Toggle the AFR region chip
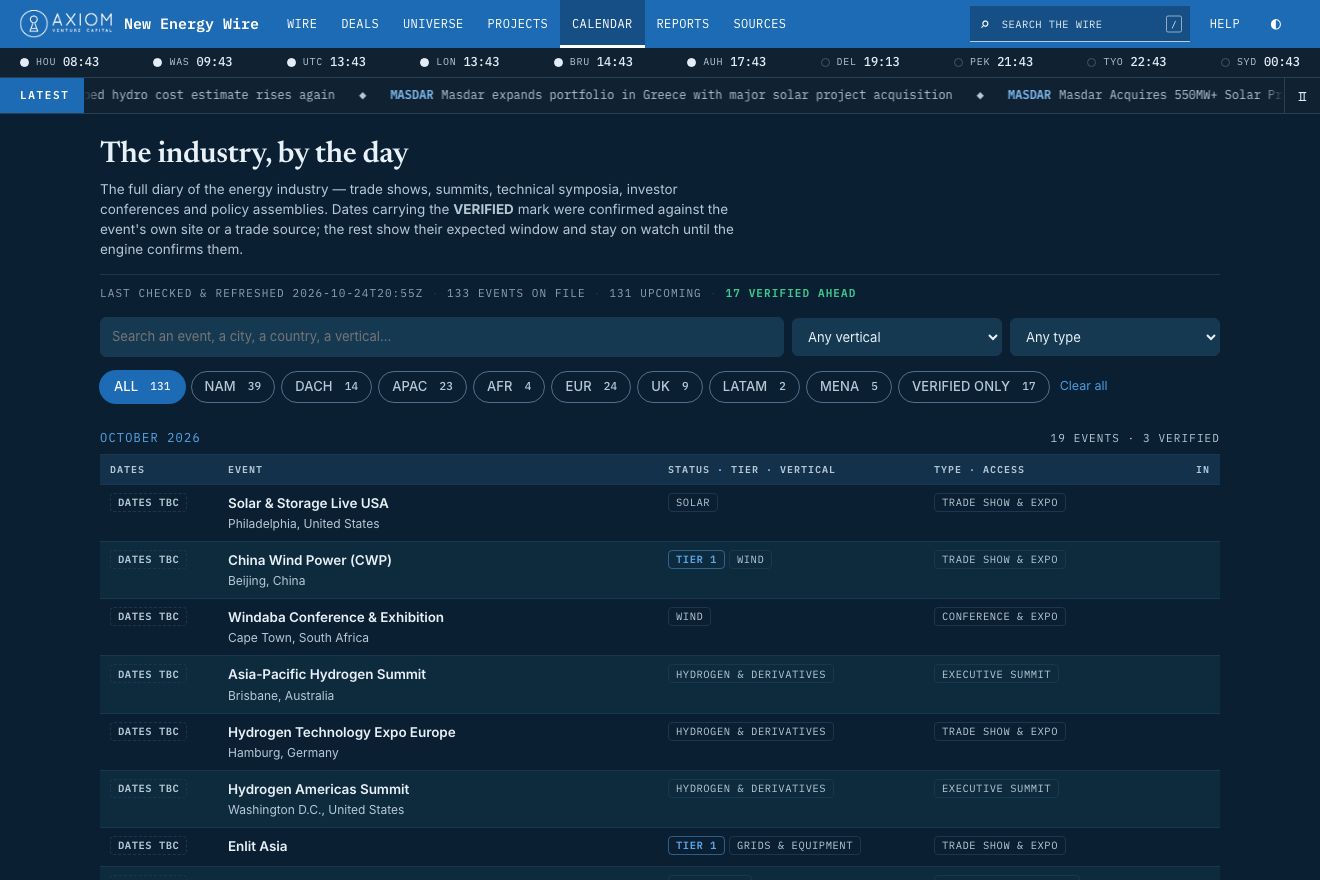1320x880 pixels. pyautogui.click(x=509, y=387)
